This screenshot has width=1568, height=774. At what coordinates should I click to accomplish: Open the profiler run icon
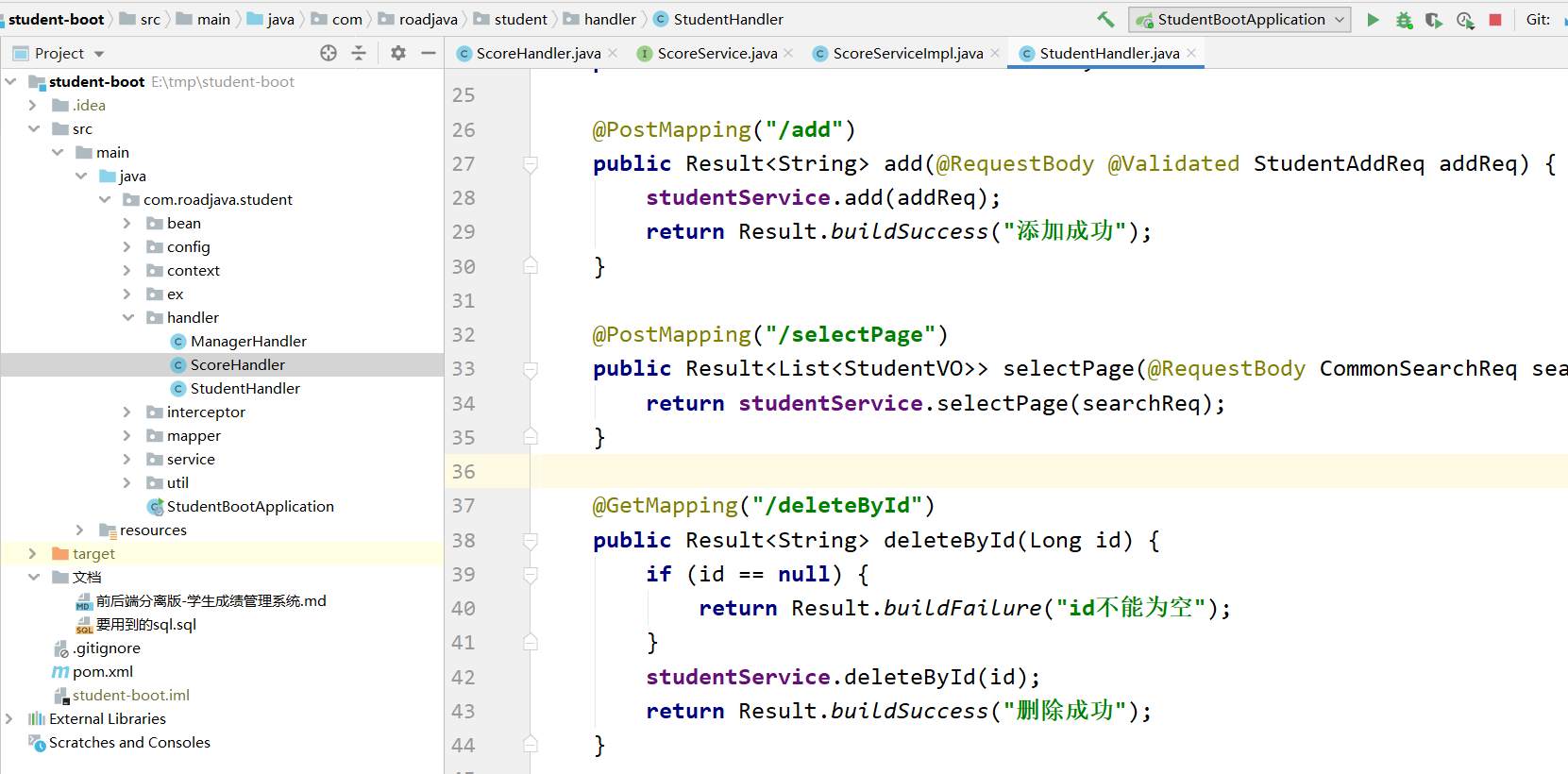(x=1465, y=20)
